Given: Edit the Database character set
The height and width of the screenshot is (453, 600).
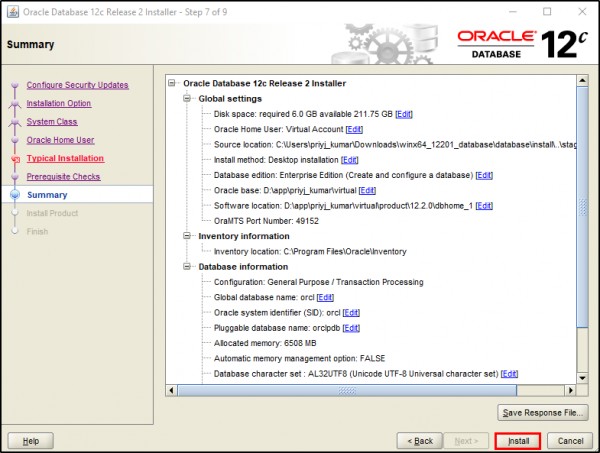Looking at the screenshot, I should [509, 374].
